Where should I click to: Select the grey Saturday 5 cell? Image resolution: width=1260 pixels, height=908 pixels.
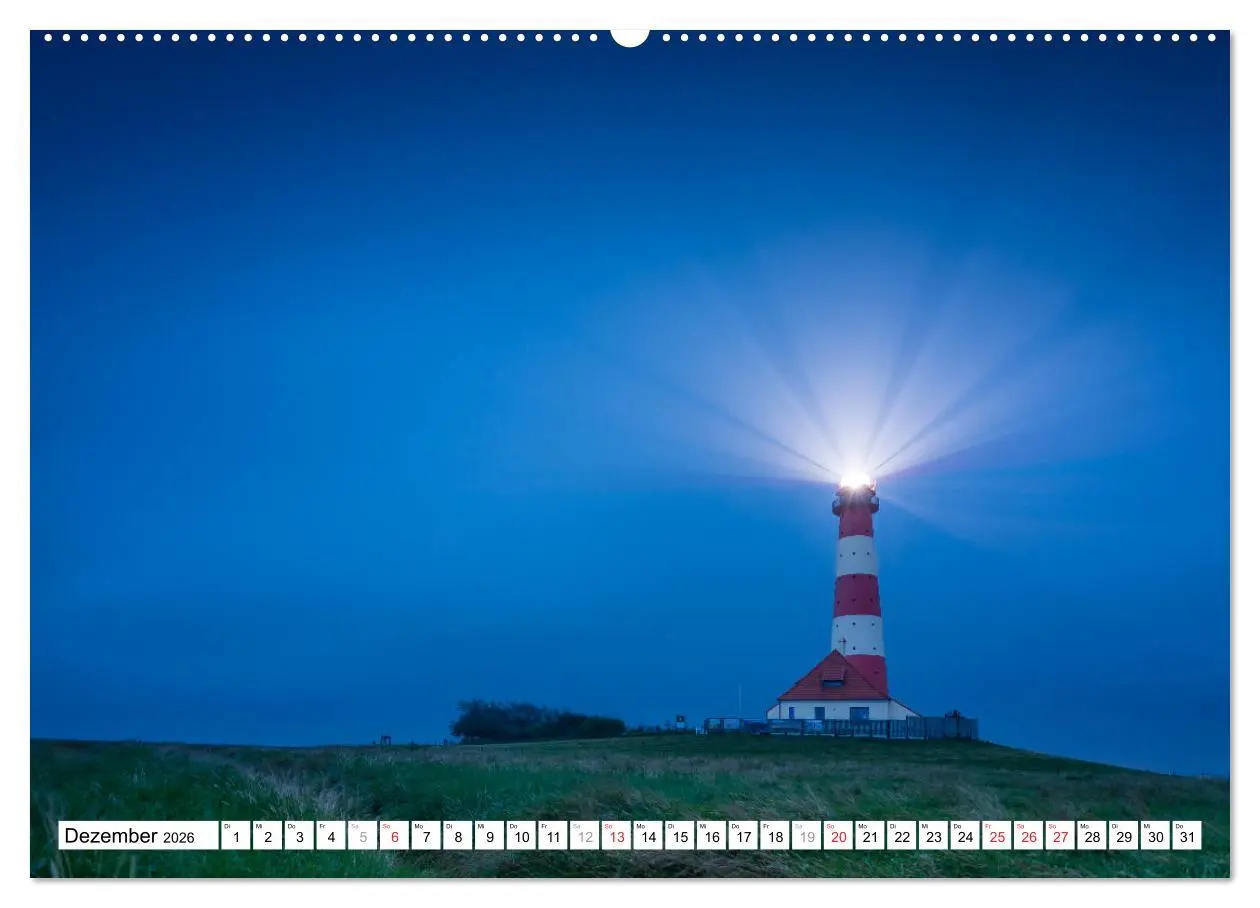(363, 836)
